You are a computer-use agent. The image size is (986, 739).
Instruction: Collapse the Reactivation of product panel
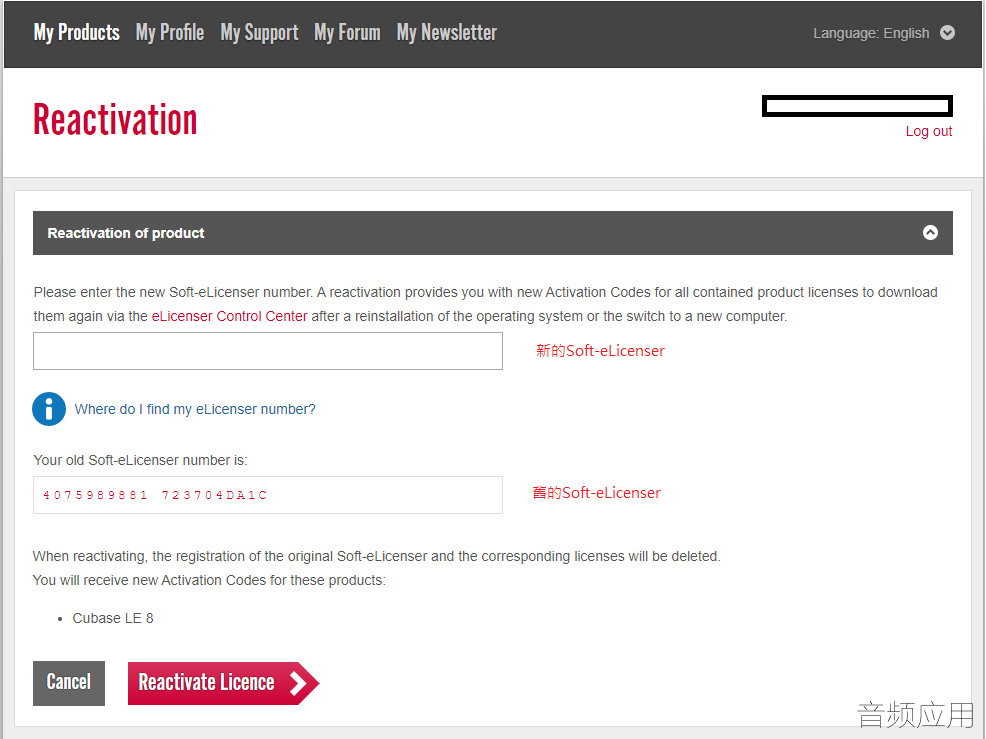click(930, 233)
